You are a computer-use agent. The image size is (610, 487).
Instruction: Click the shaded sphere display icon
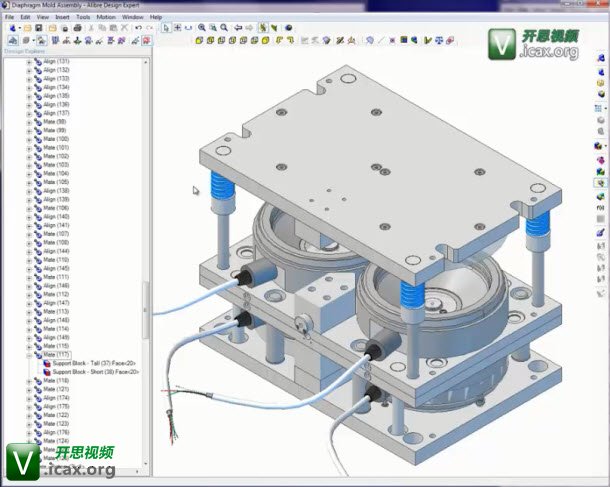288,28
